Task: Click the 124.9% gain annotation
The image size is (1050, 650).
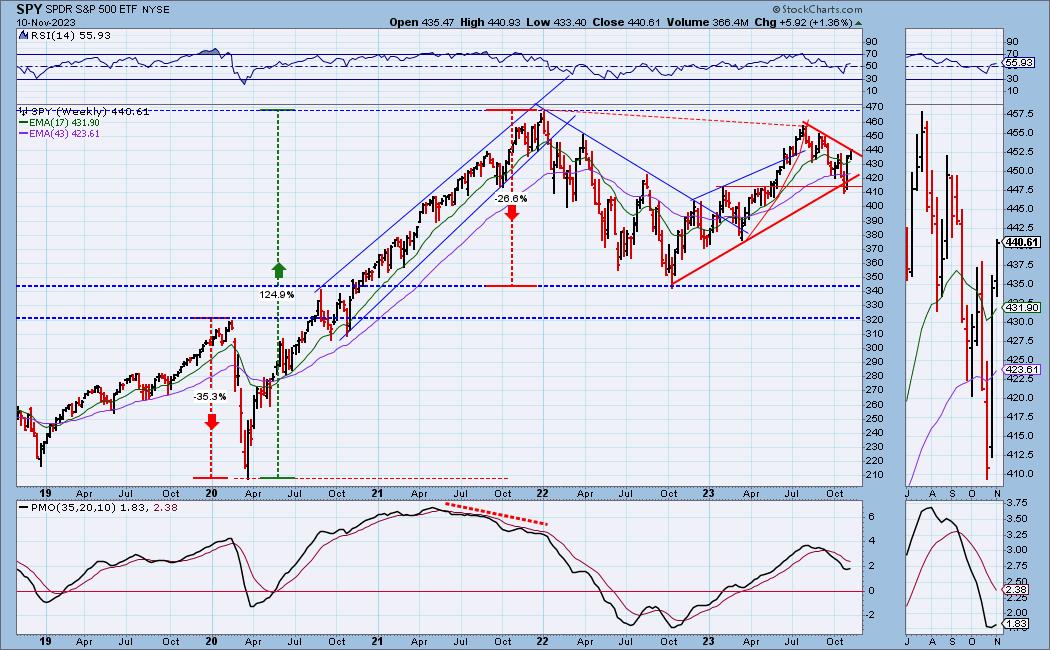Action: point(277,294)
